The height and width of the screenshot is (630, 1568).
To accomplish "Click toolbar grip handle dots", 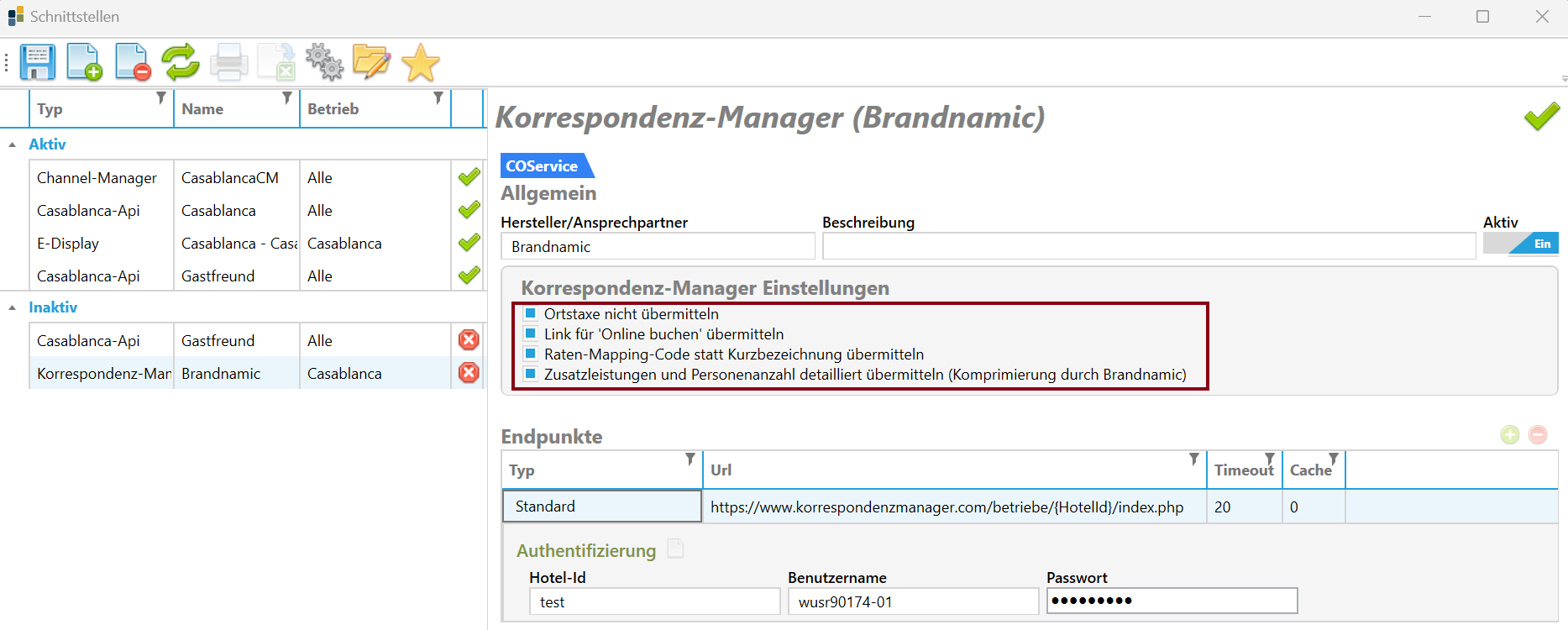I will (x=6, y=62).
